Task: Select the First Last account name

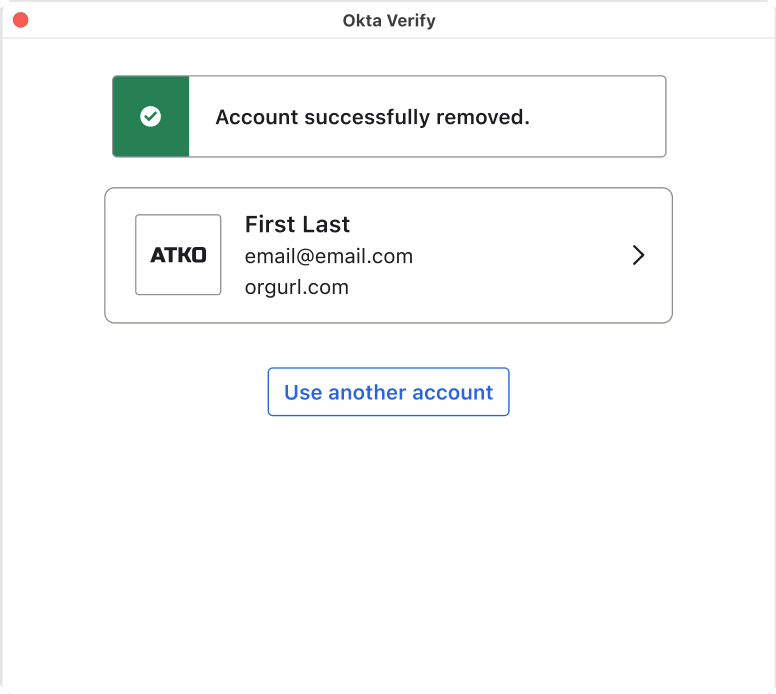Action: pyautogui.click(x=297, y=225)
